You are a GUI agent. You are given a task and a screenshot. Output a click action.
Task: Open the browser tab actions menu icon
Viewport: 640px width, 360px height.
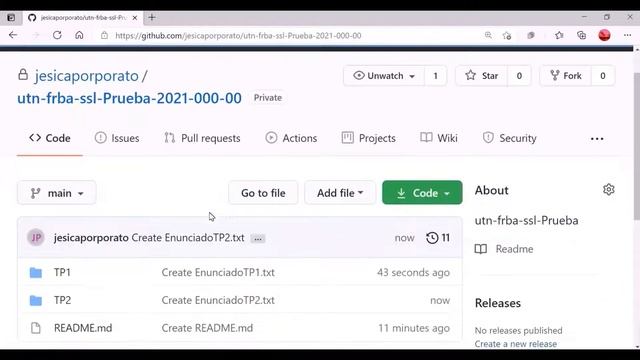(x=11, y=18)
